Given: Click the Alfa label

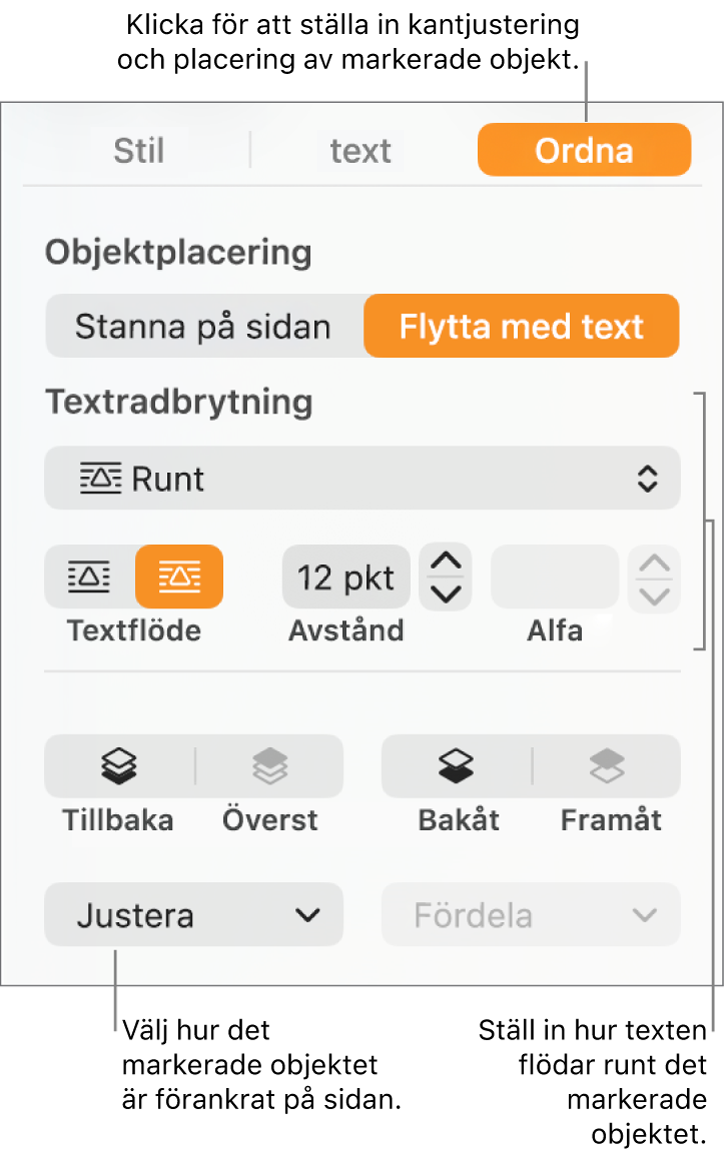Looking at the screenshot, I should tap(554, 631).
